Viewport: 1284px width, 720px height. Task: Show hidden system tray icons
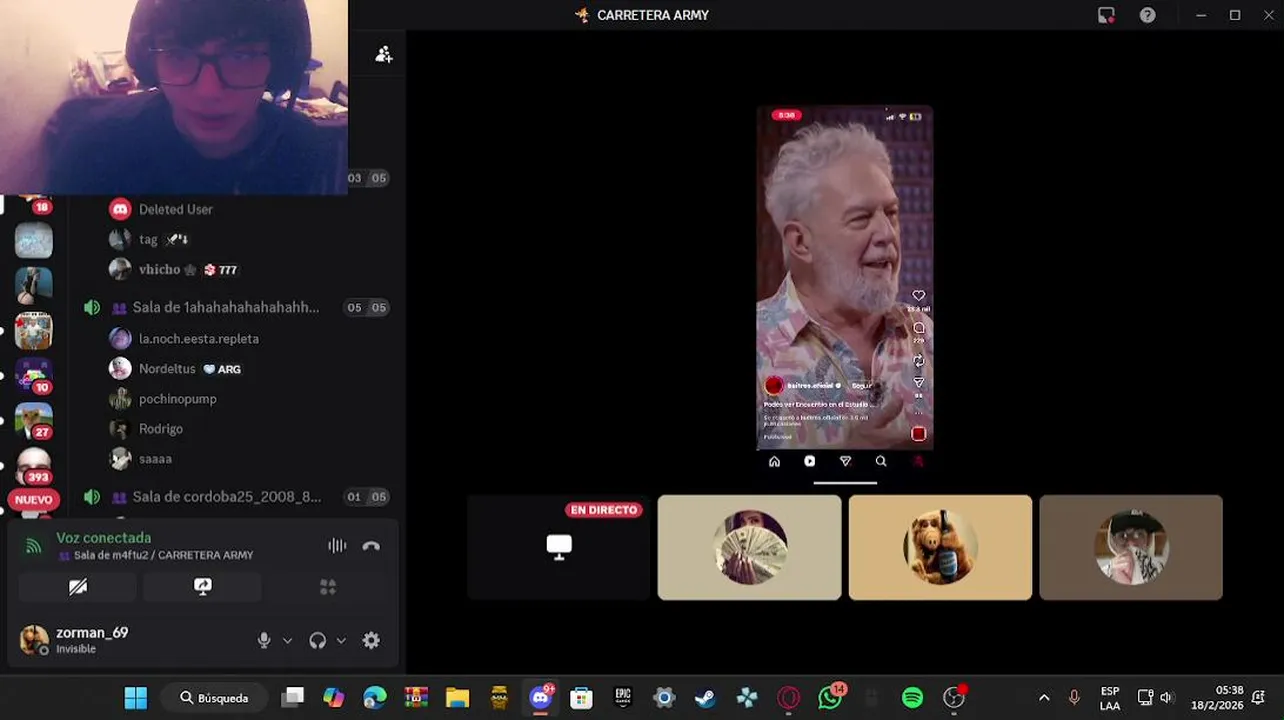(1044, 698)
